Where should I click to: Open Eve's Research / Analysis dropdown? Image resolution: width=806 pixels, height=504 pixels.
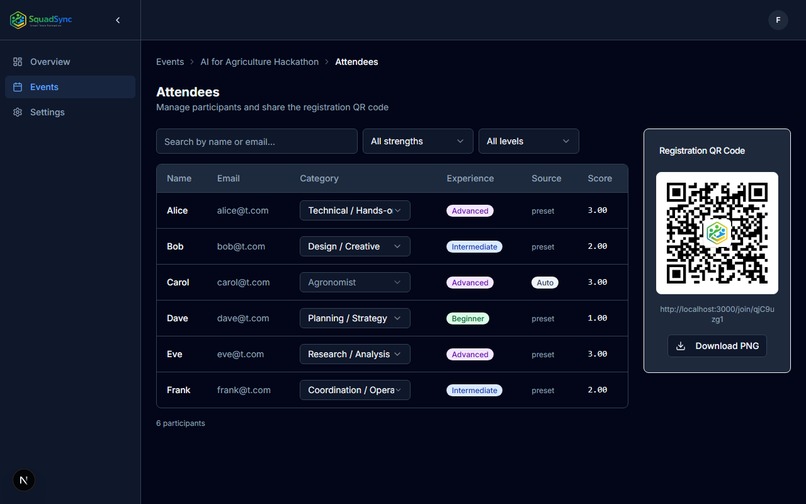click(x=355, y=354)
